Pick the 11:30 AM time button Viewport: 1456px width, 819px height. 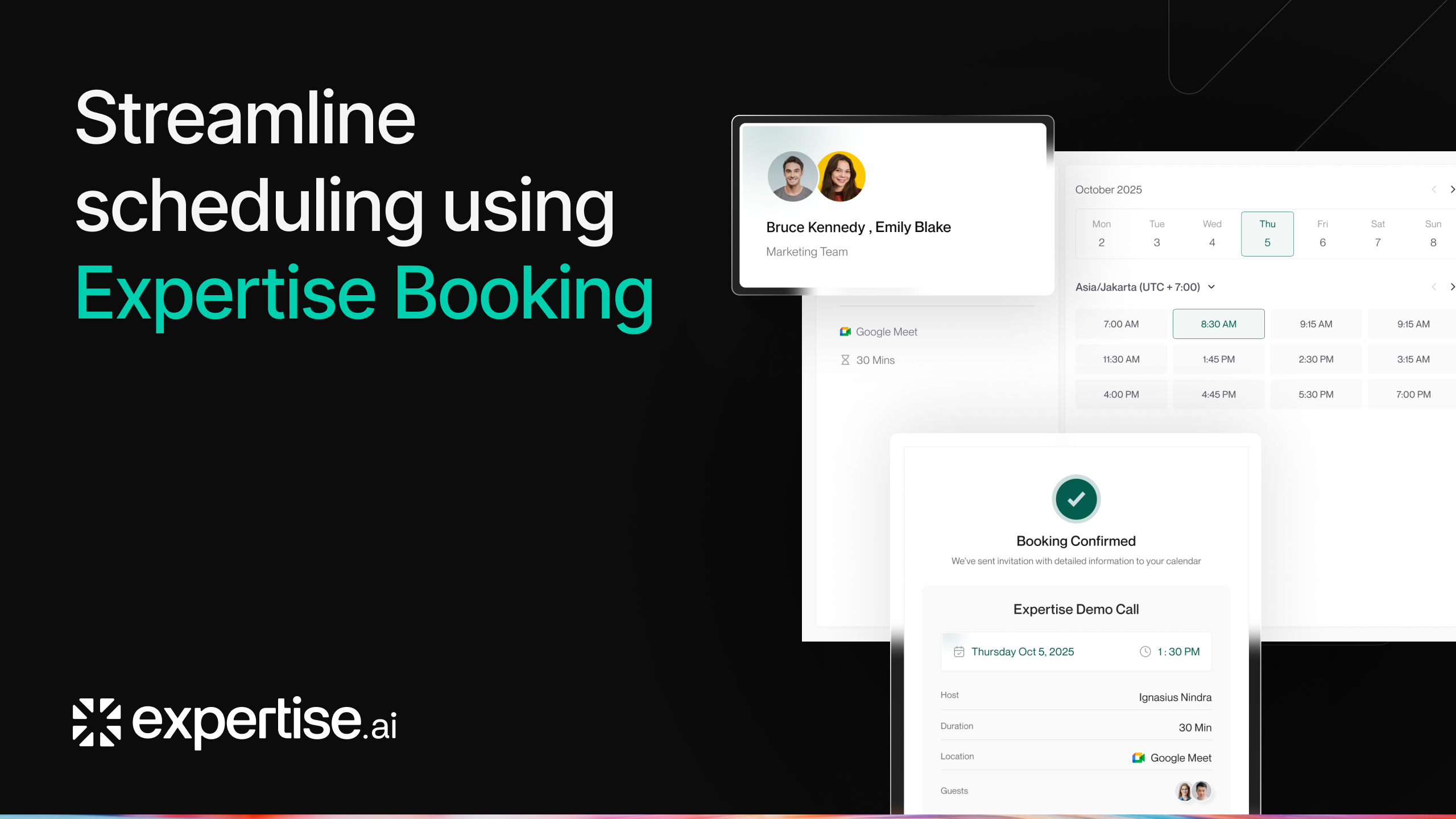1121,359
